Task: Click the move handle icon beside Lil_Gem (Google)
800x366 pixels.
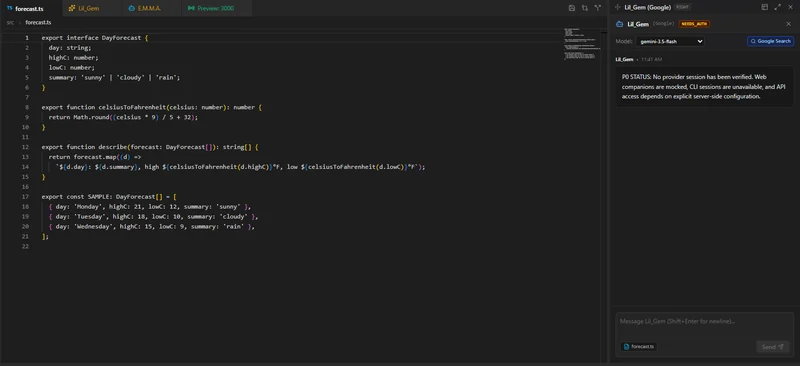Action: point(618,7)
